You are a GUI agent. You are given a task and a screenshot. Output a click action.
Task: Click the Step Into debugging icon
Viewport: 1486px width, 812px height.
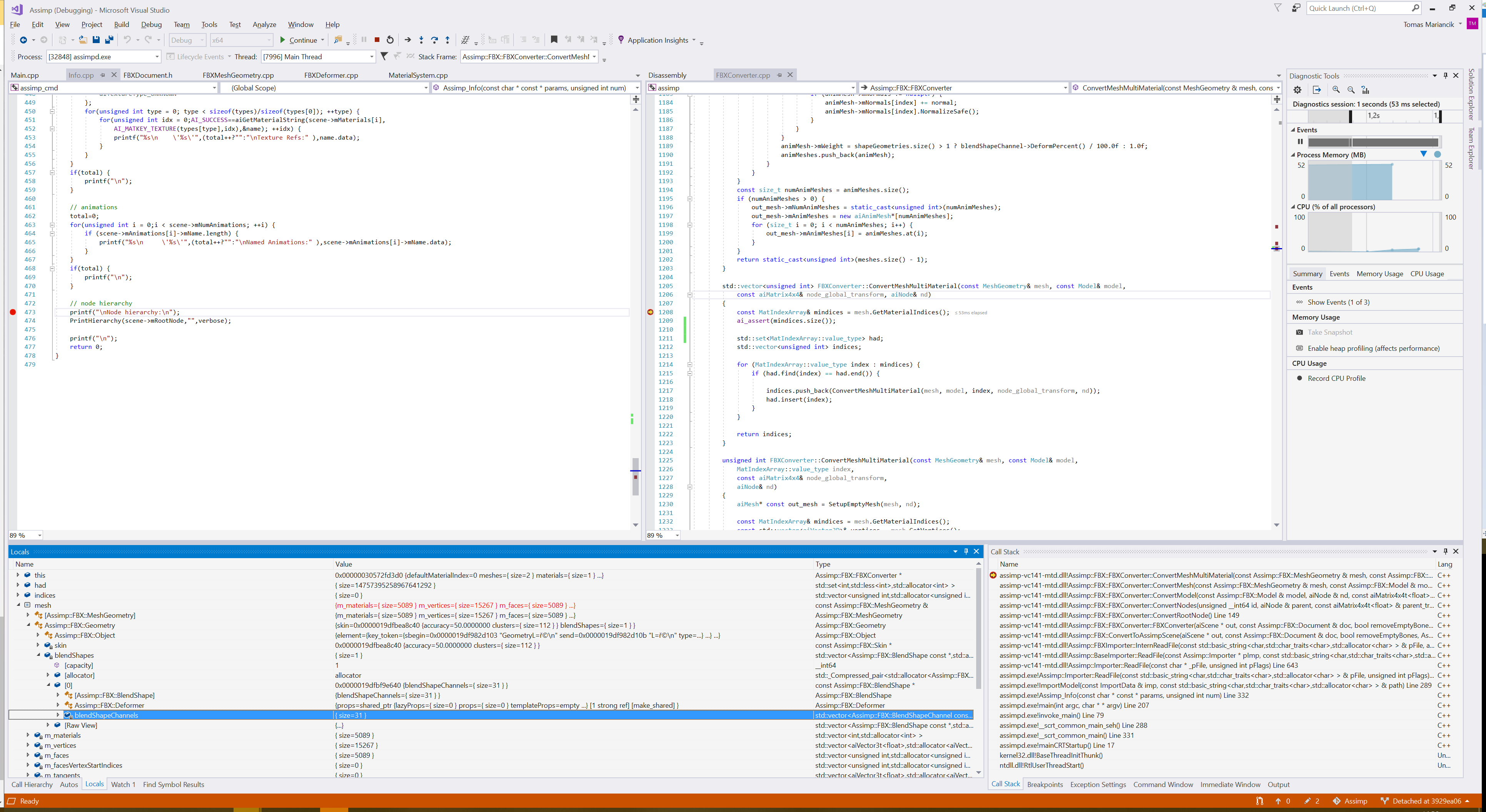coord(421,40)
